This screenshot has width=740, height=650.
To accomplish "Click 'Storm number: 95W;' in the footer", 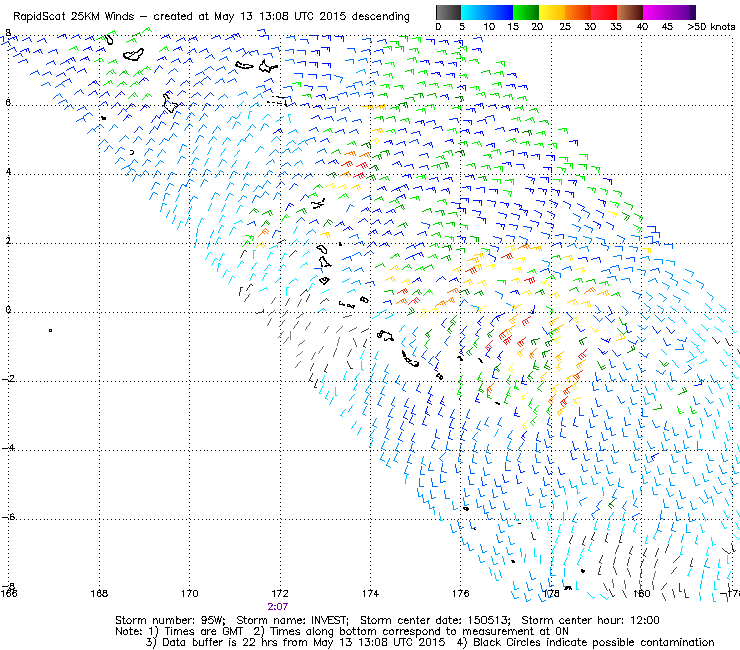I will point(170,620).
